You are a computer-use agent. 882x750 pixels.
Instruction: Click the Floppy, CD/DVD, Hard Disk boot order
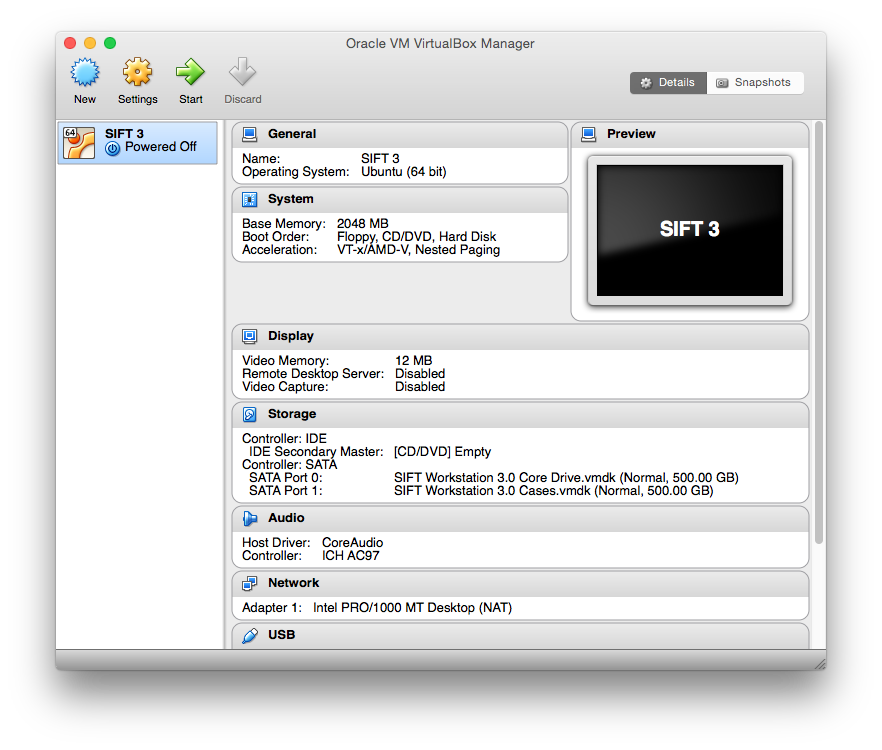point(416,237)
